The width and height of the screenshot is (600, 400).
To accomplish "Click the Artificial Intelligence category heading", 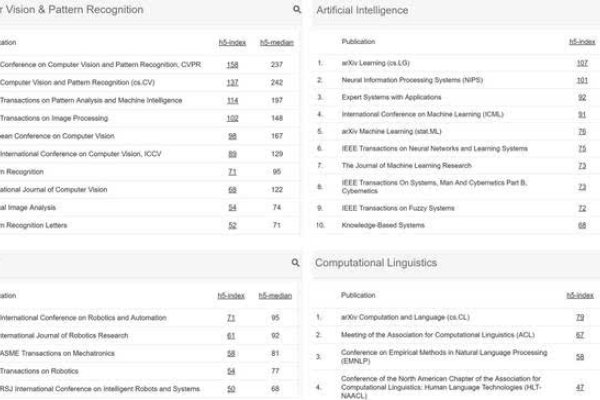I will click(362, 10).
